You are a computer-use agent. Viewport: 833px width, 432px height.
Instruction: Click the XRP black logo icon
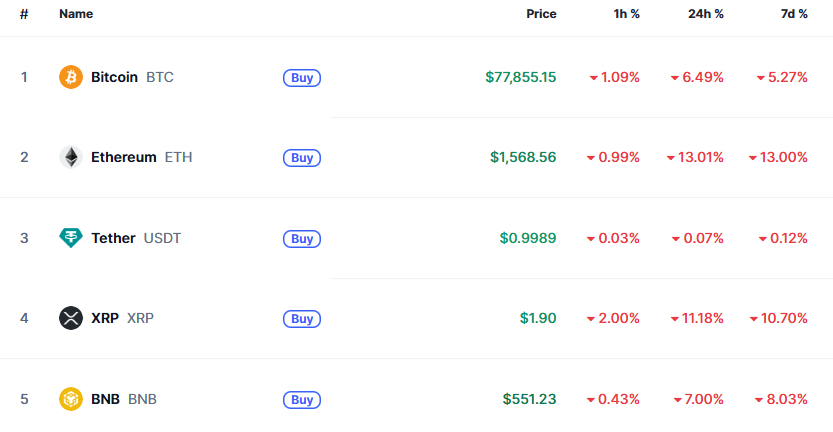[x=71, y=318]
